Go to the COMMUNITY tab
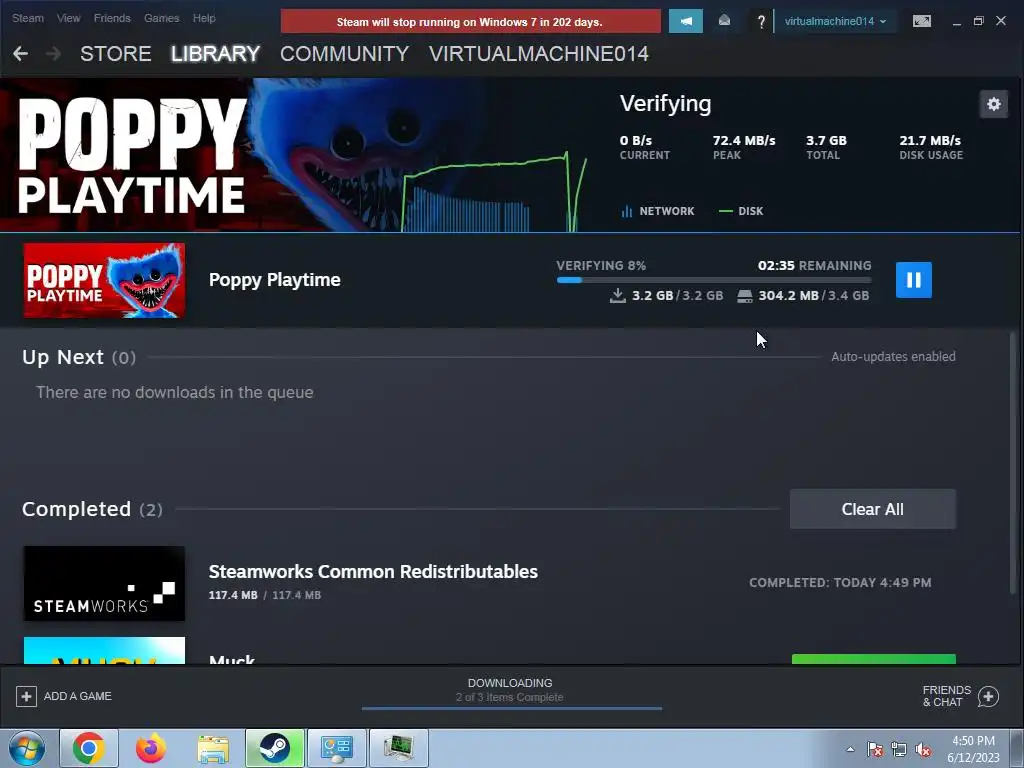Viewport: 1024px width, 768px height. 344,54
